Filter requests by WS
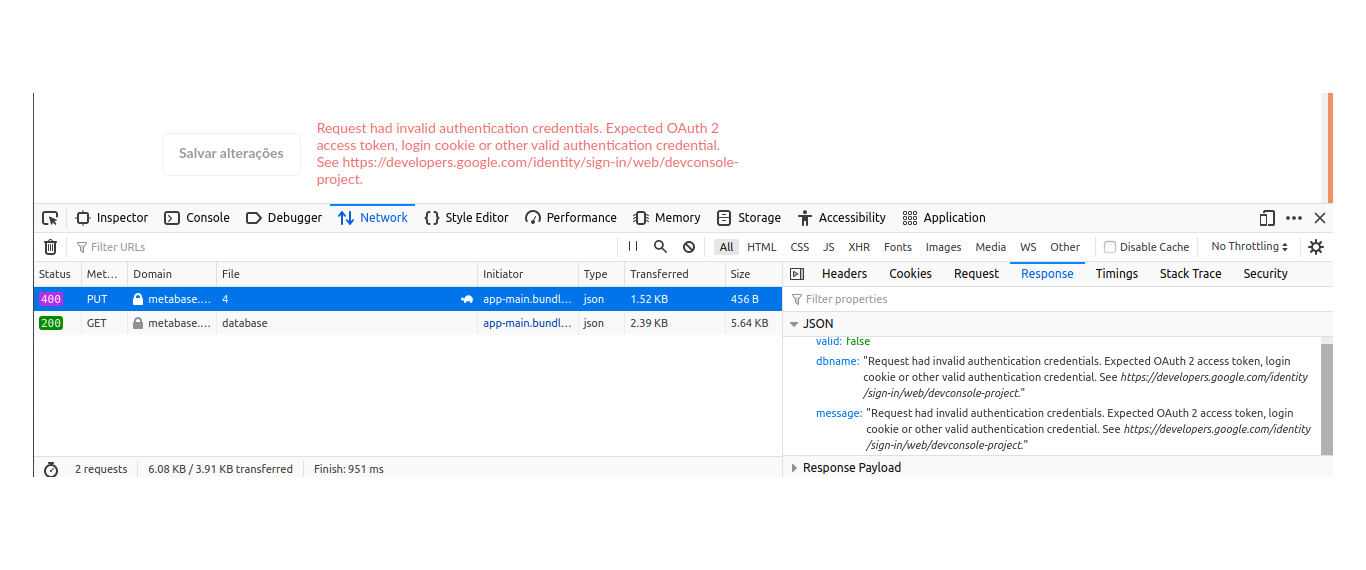The image size is (1366, 570). (1028, 247)
